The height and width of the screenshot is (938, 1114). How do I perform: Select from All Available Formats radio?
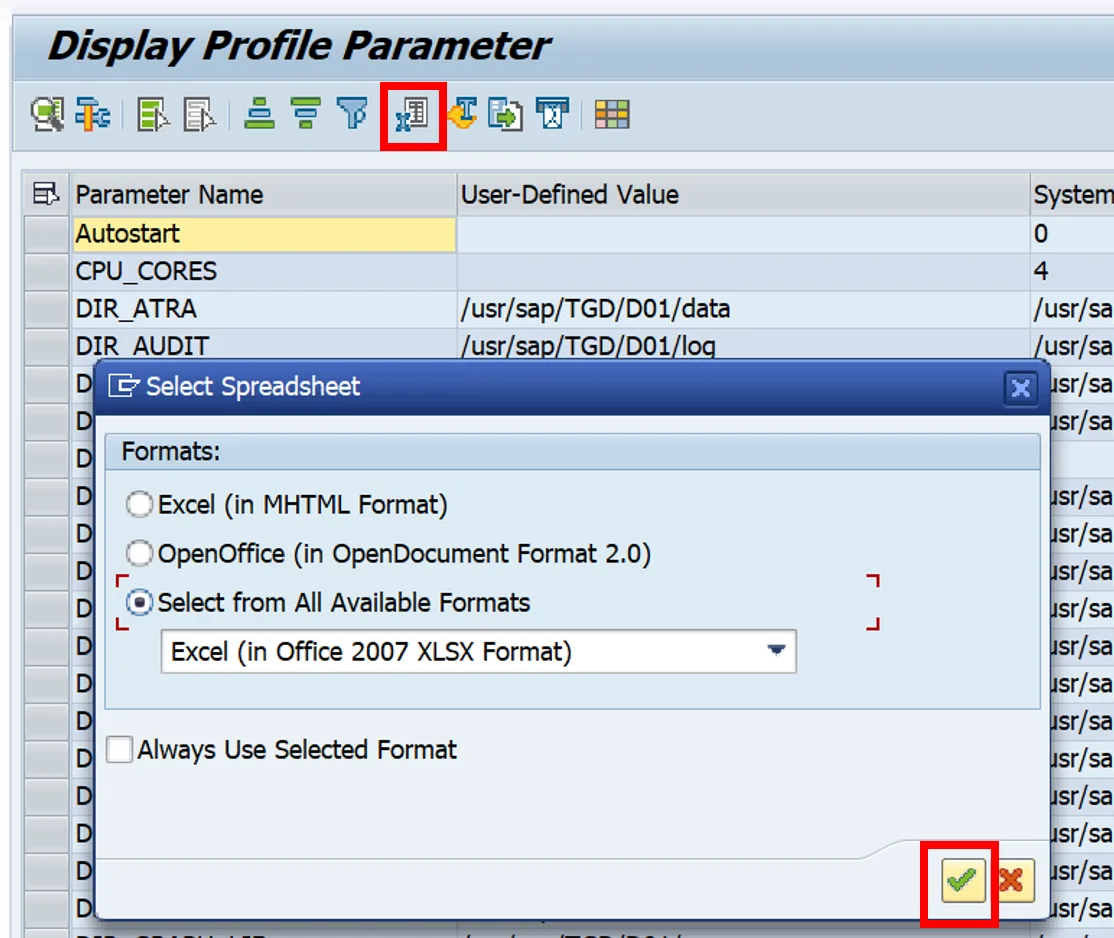139,603
